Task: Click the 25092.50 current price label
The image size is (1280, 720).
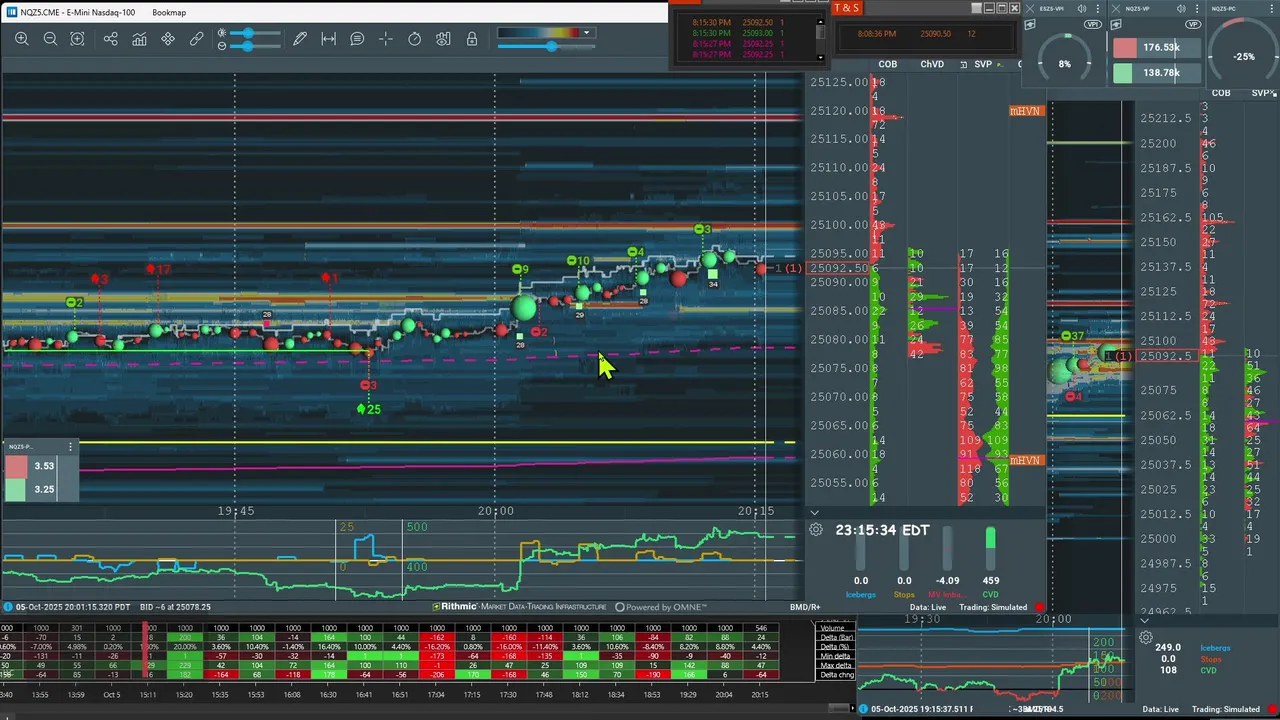Action: pos(838,268)
